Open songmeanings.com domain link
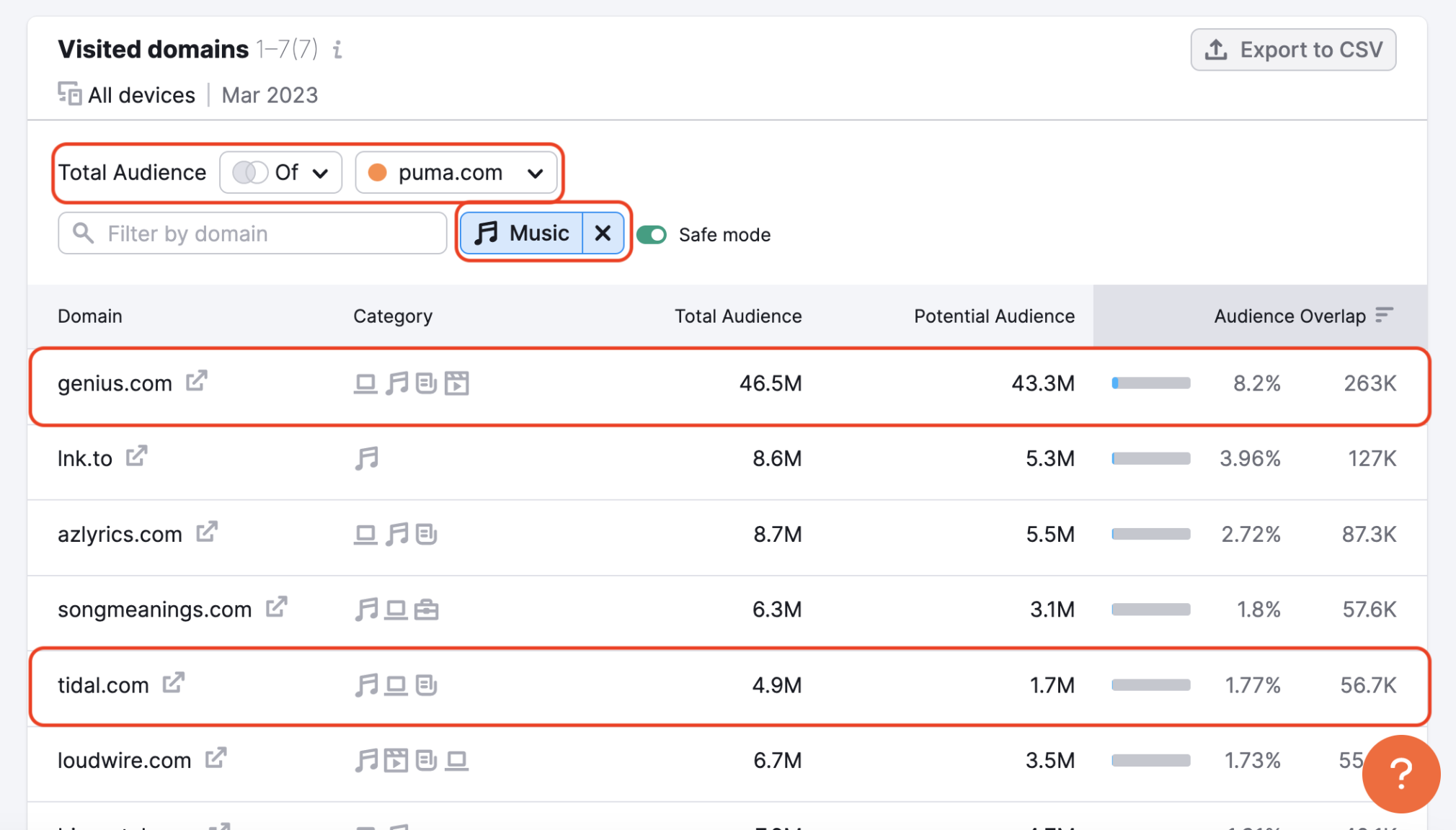 pyautogui.click(x=154, y=610)
